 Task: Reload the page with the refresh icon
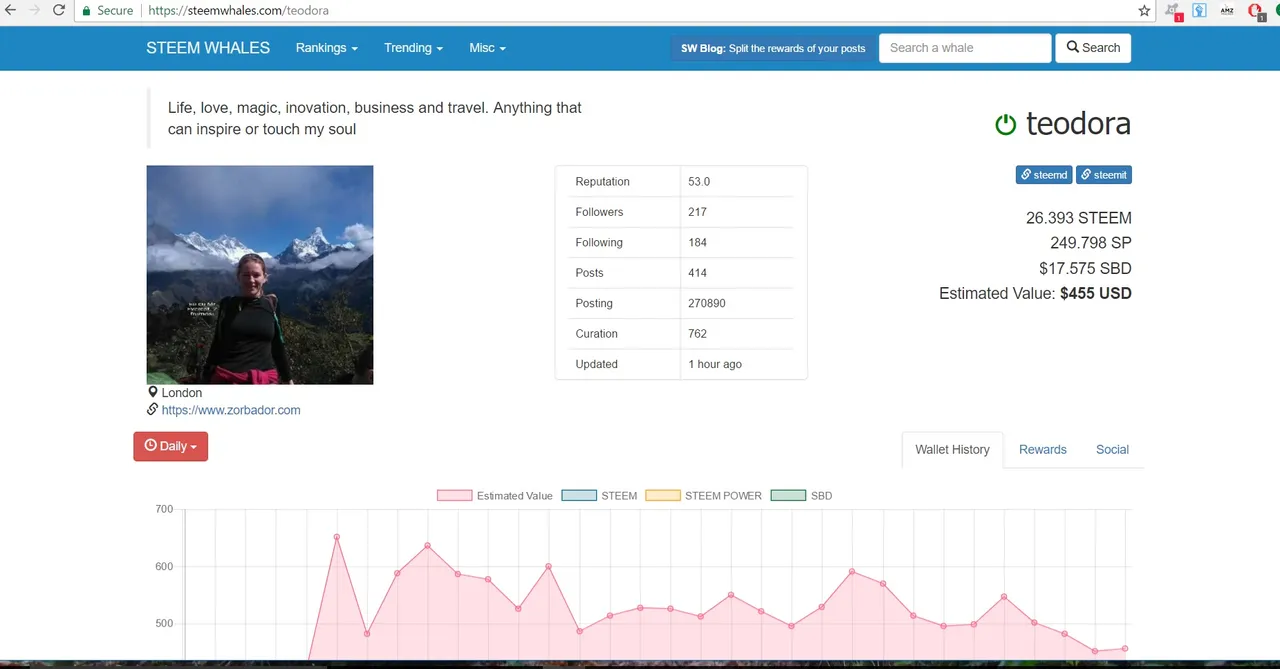pyautogui.click(x=59, y=10)
